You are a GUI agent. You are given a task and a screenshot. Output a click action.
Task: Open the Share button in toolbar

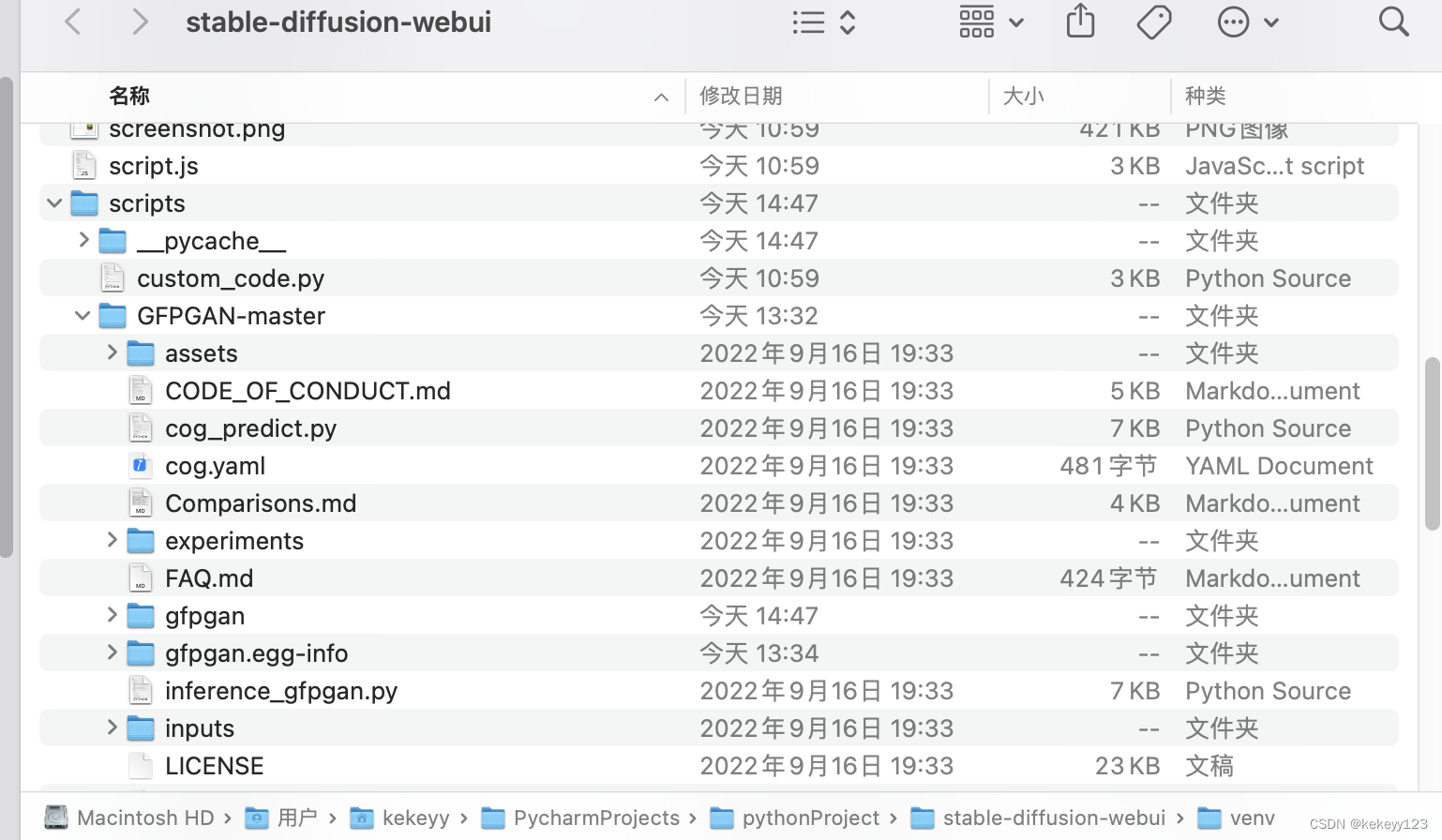(1080, 21)
